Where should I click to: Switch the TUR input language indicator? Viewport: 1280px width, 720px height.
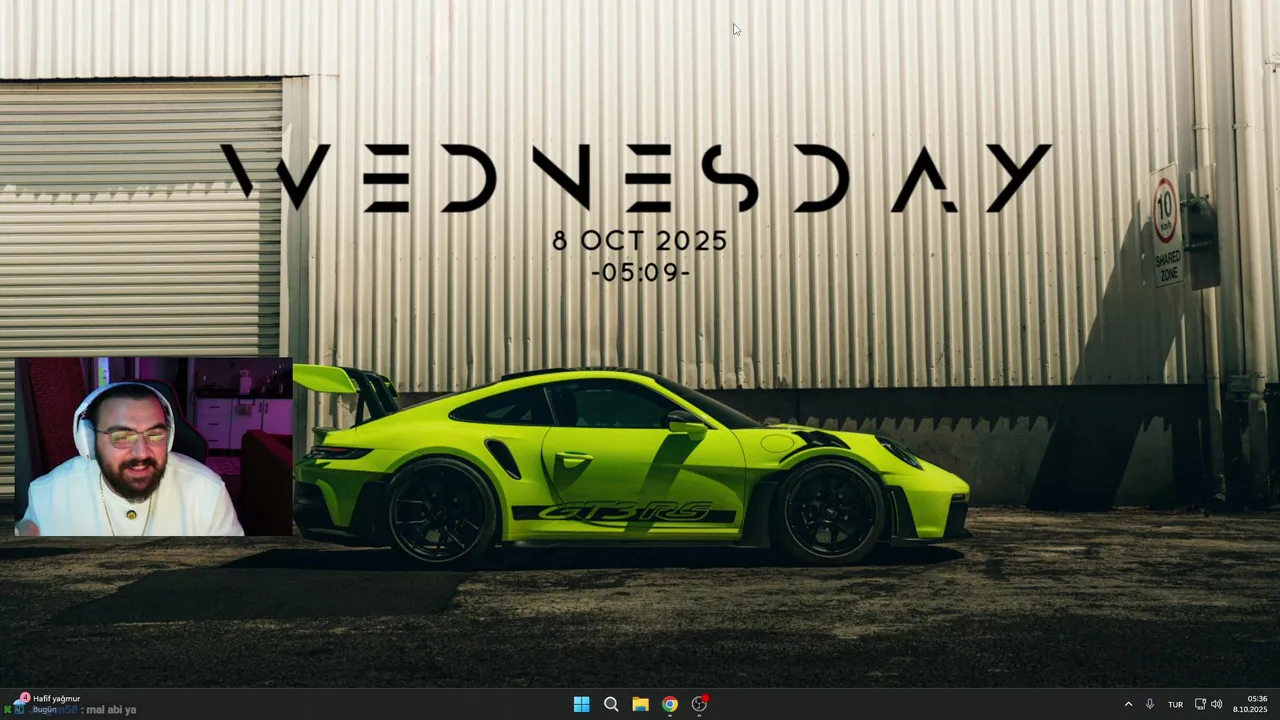click(1175, 704)
